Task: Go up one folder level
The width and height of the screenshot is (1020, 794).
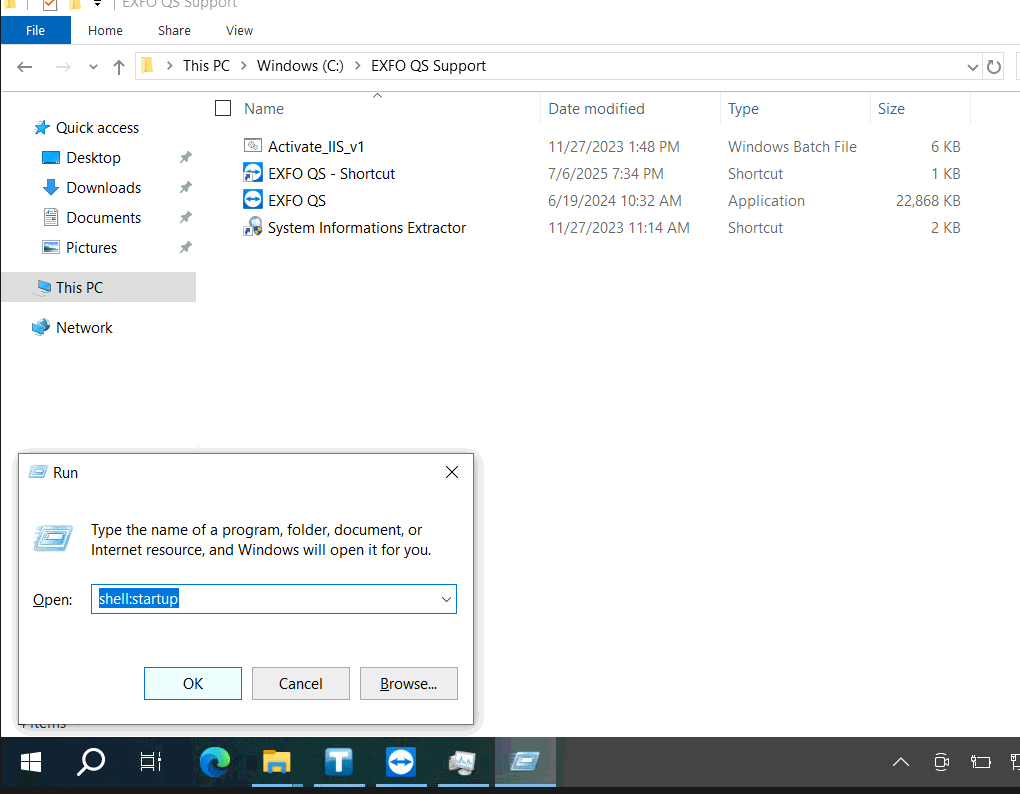Action: pos(118,67)
